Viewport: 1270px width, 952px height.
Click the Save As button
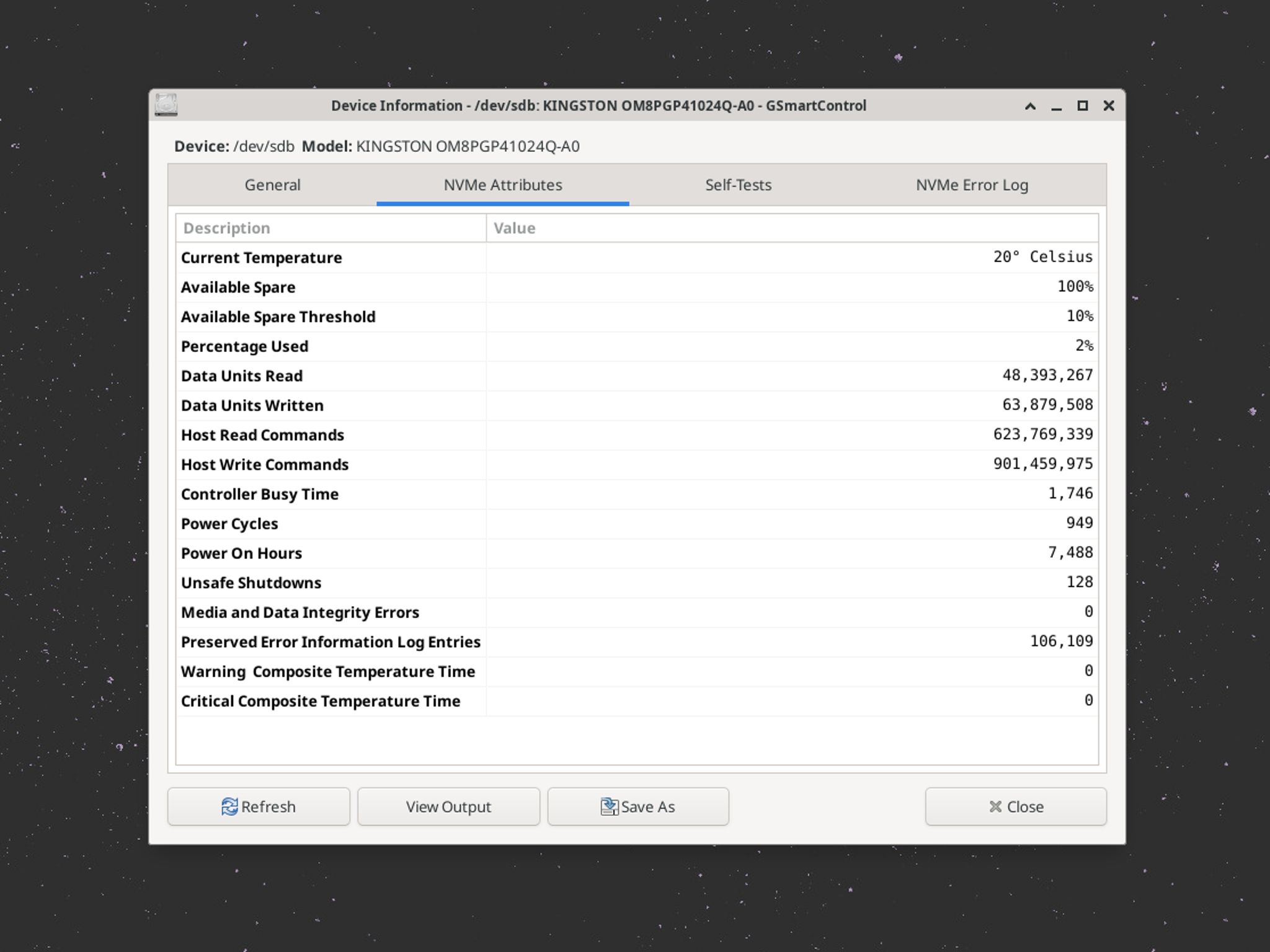[638, 806]
